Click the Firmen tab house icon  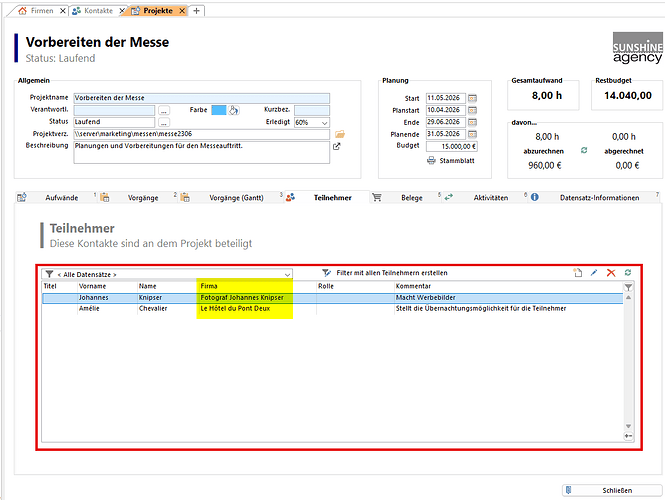click(x=22, y=11)
